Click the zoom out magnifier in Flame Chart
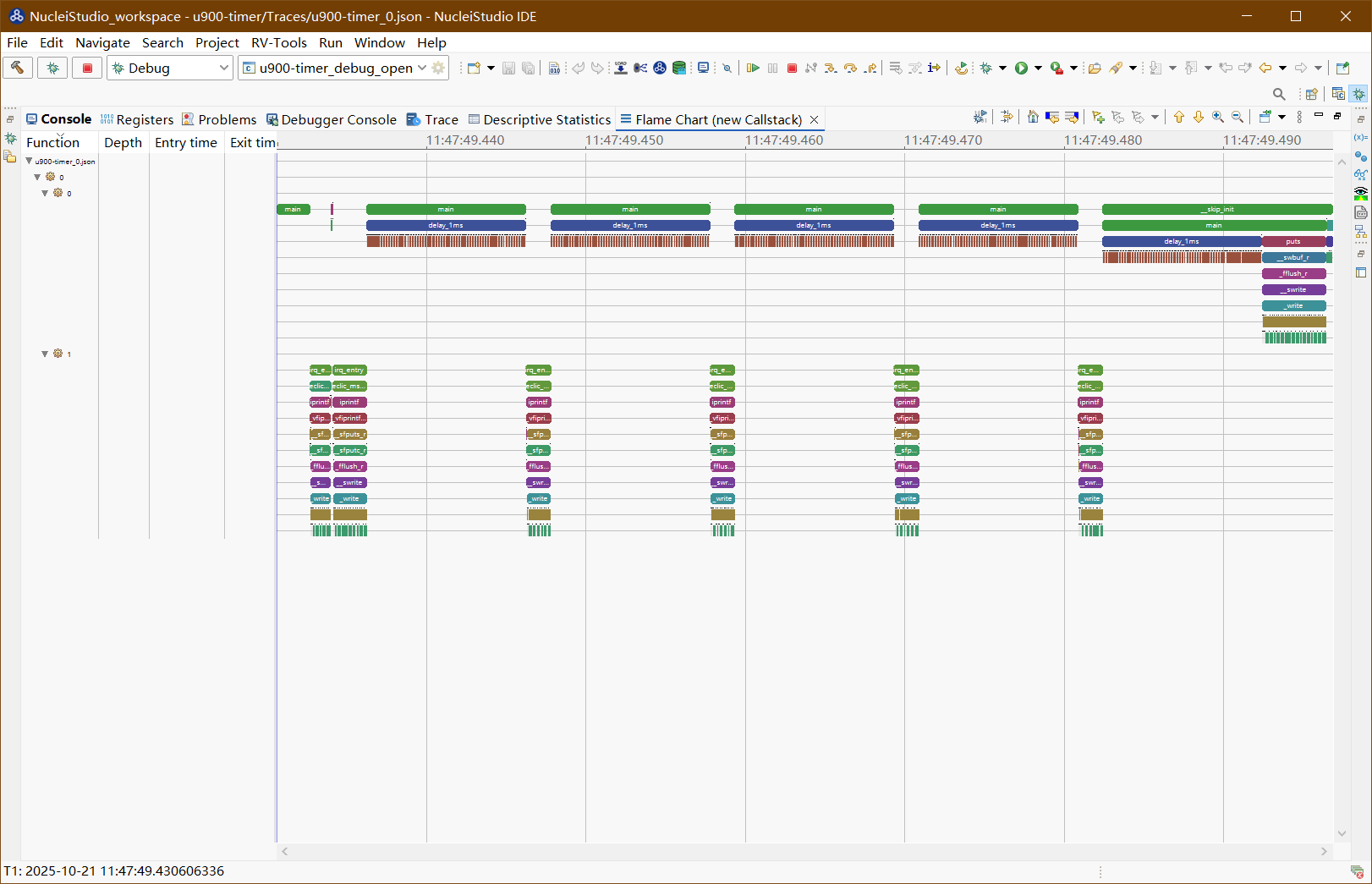 coord(1238,118)
